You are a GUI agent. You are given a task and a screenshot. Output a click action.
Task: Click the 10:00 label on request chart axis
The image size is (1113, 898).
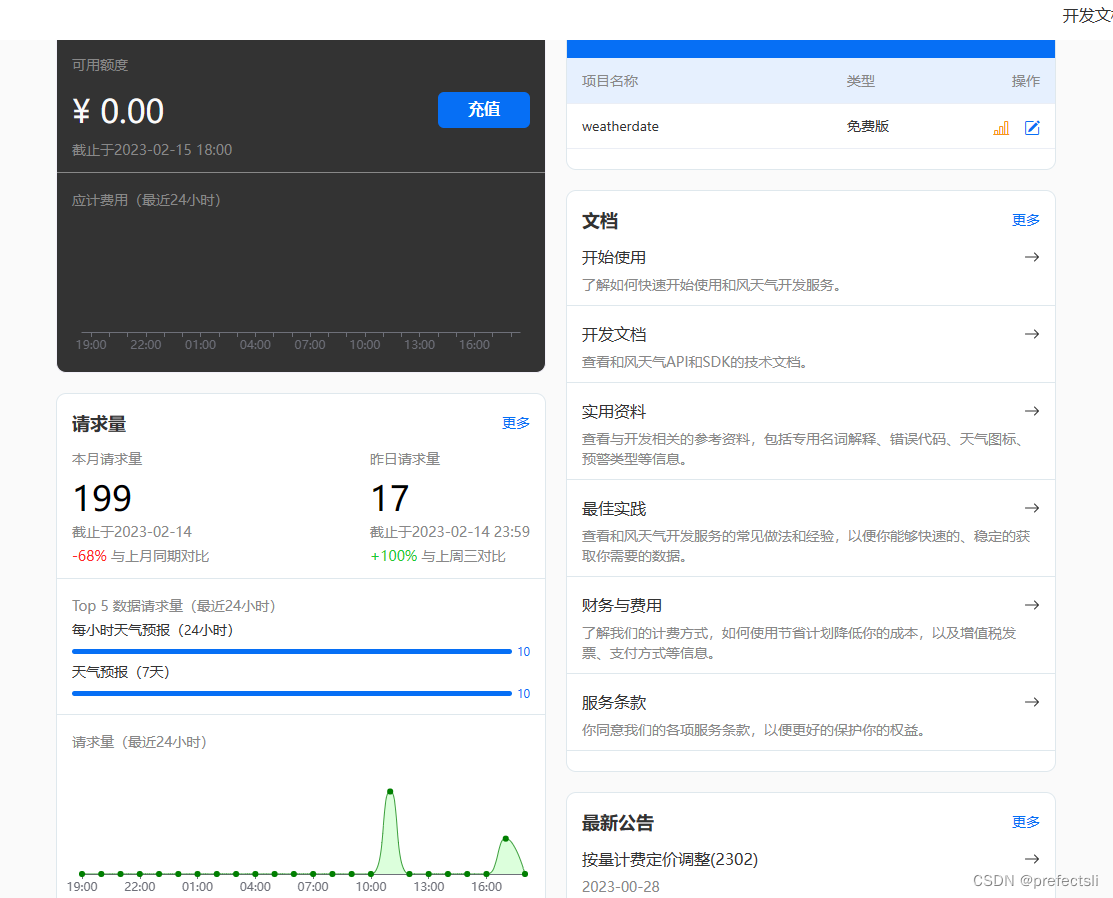[371, 887]
